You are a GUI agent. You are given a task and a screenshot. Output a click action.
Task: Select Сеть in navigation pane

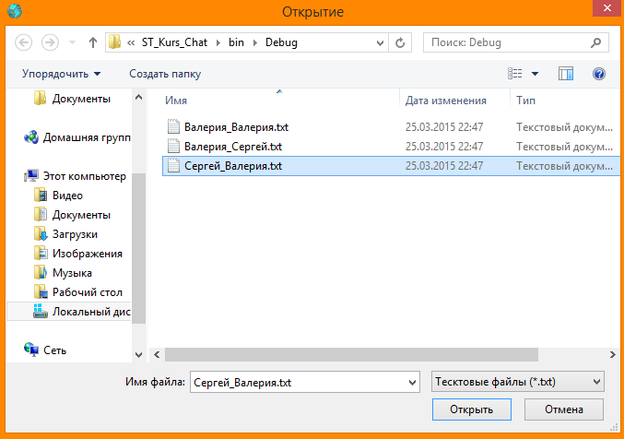click(55, 350)
